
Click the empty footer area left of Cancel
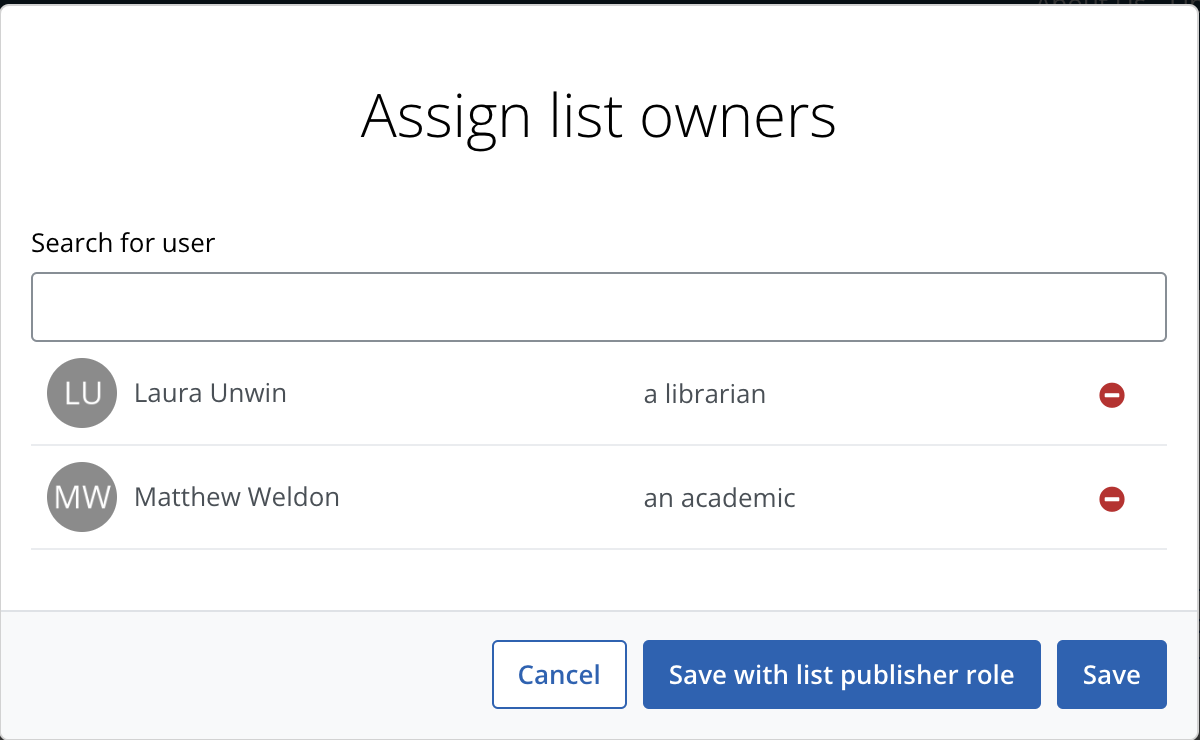(245, 675)
